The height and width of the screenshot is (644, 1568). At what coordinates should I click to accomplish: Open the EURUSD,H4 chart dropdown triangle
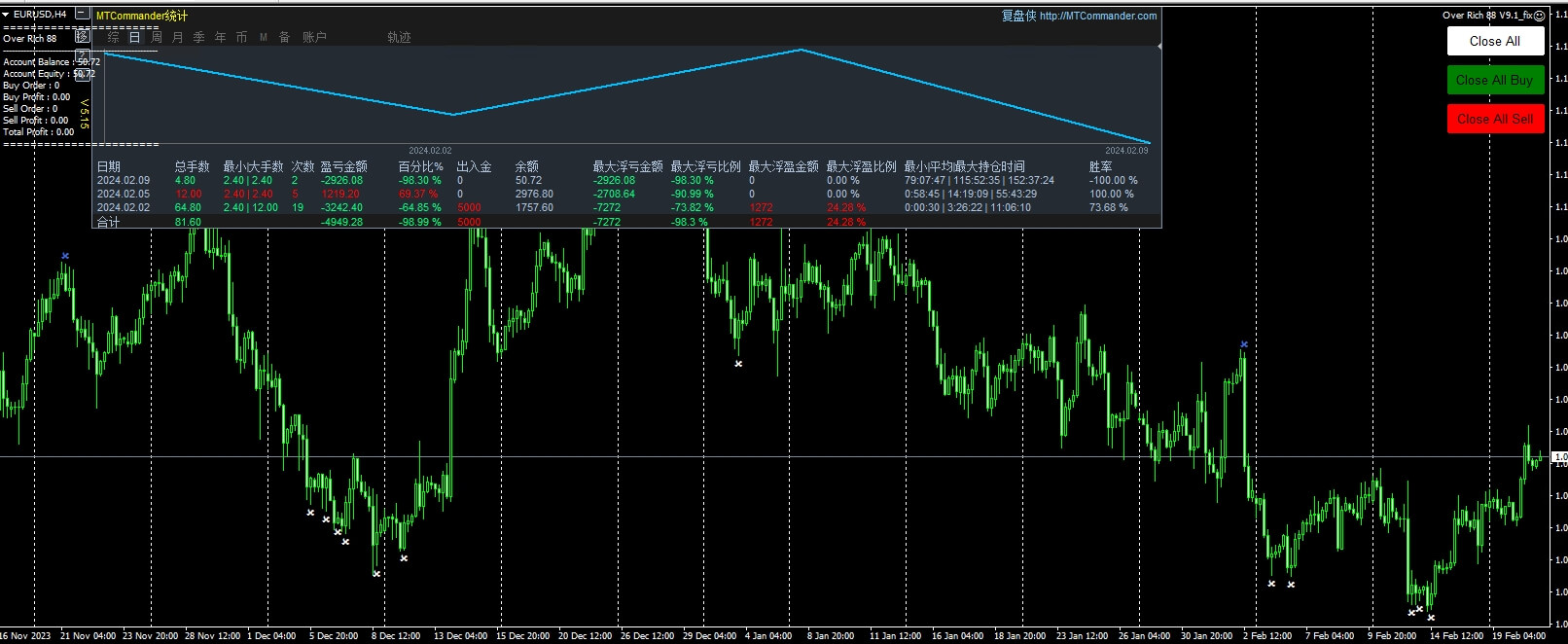tap(6, 15)
